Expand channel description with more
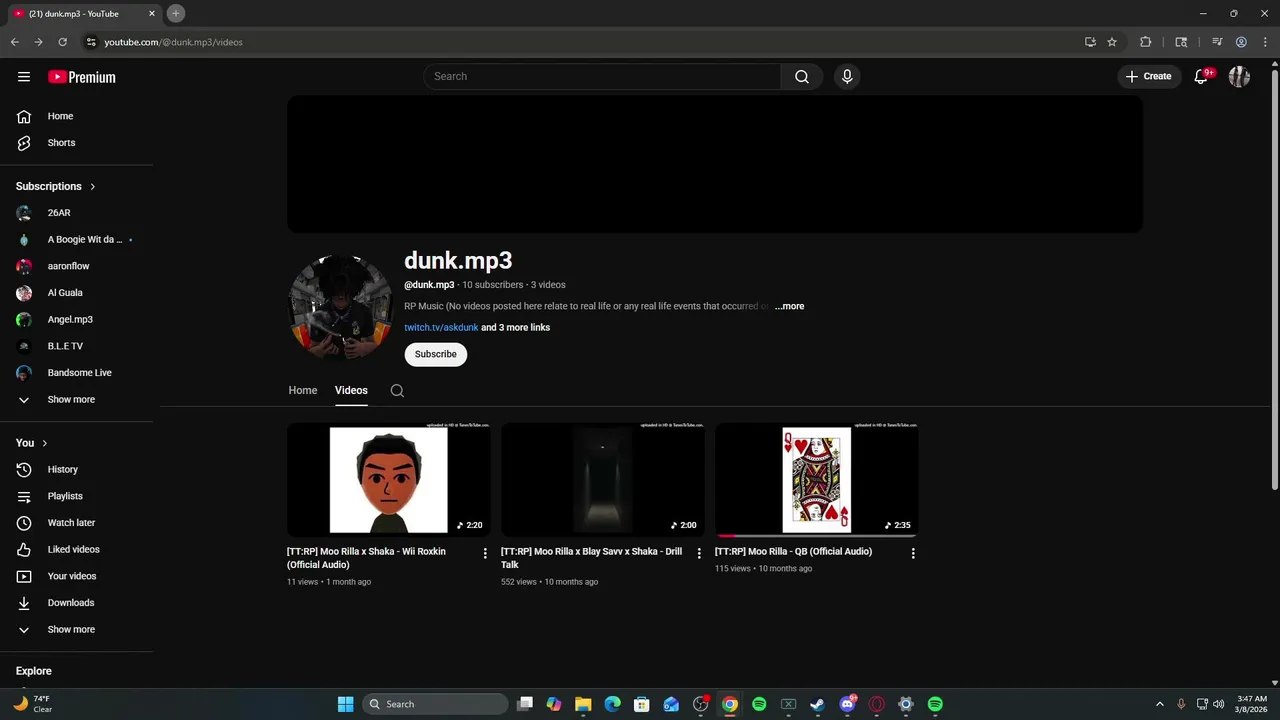1280x720 pixels. point(789,306)
